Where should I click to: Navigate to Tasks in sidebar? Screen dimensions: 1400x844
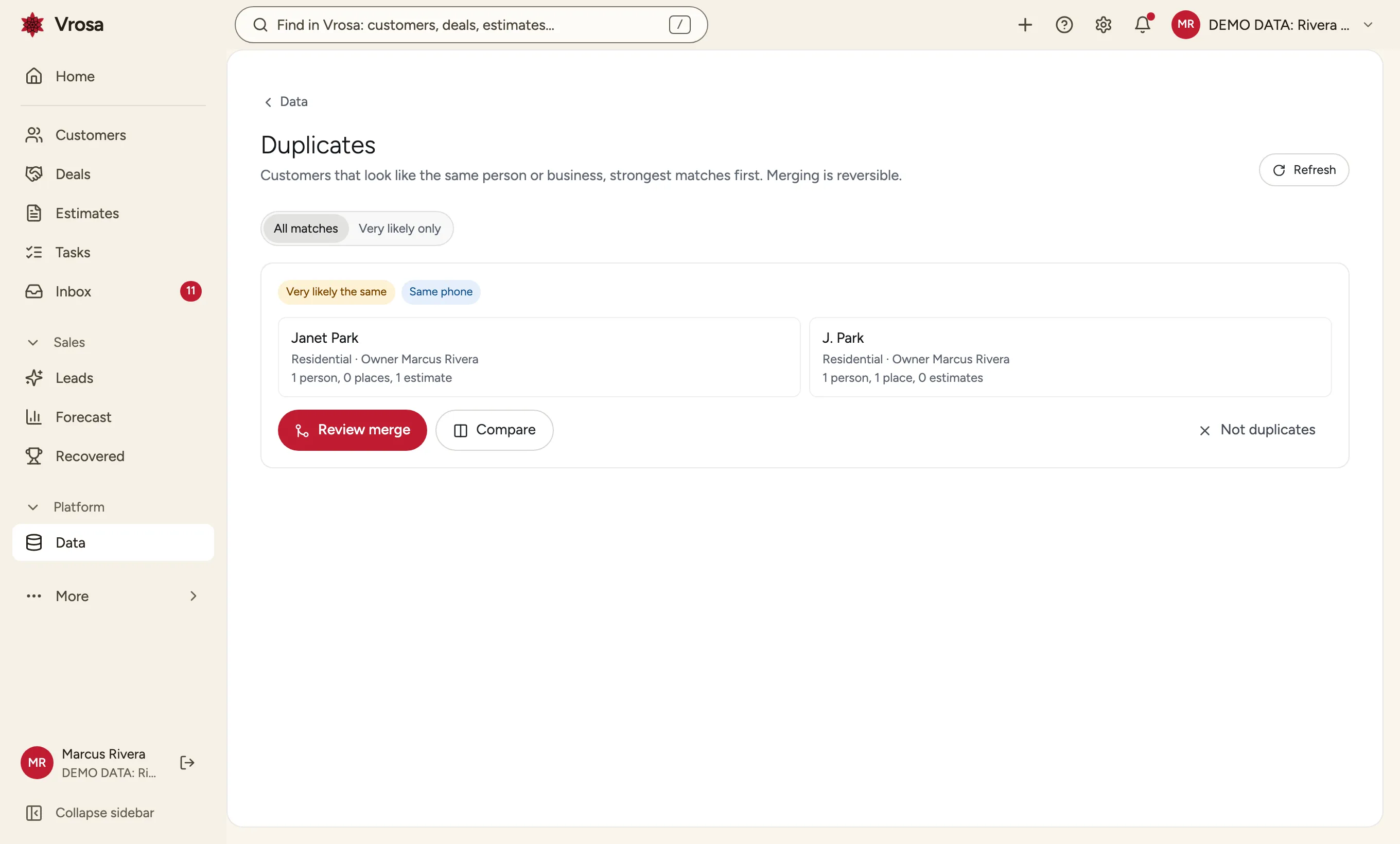pos(113,252)
